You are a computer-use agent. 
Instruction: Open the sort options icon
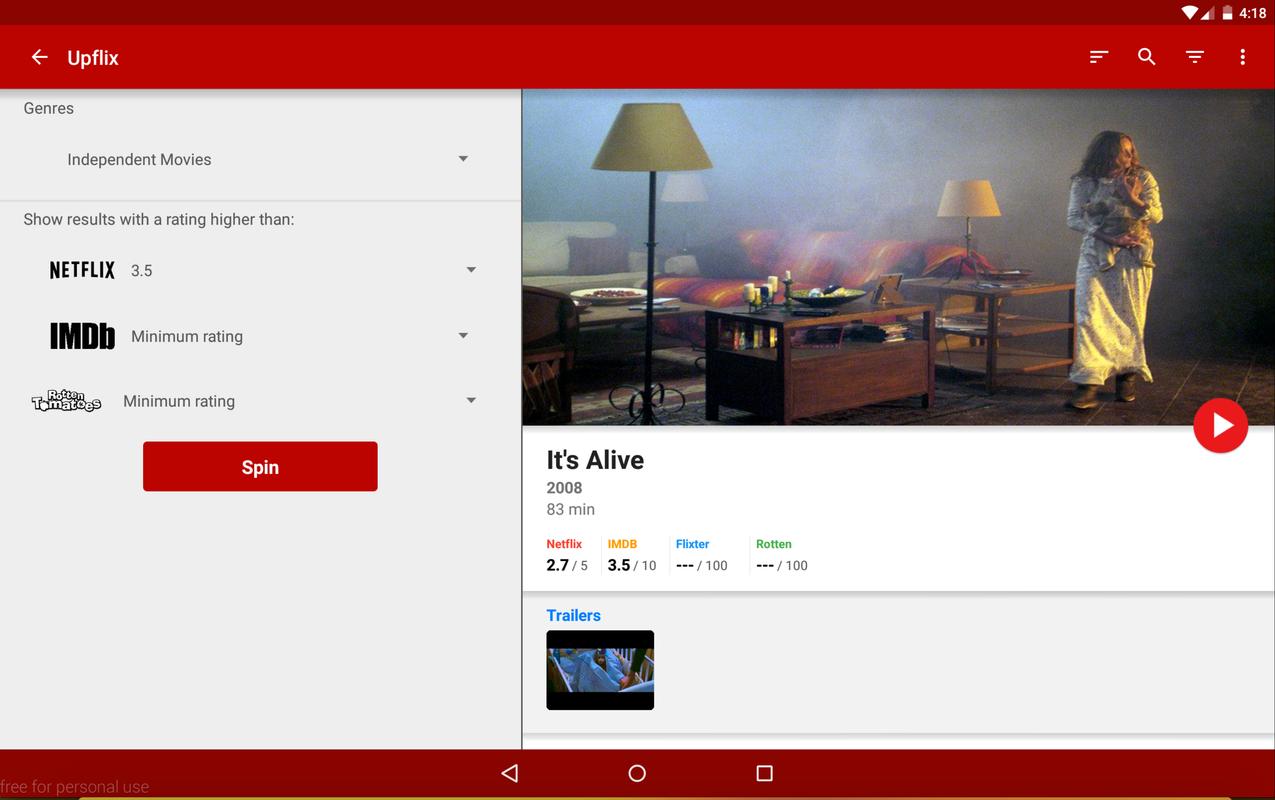1099,57
